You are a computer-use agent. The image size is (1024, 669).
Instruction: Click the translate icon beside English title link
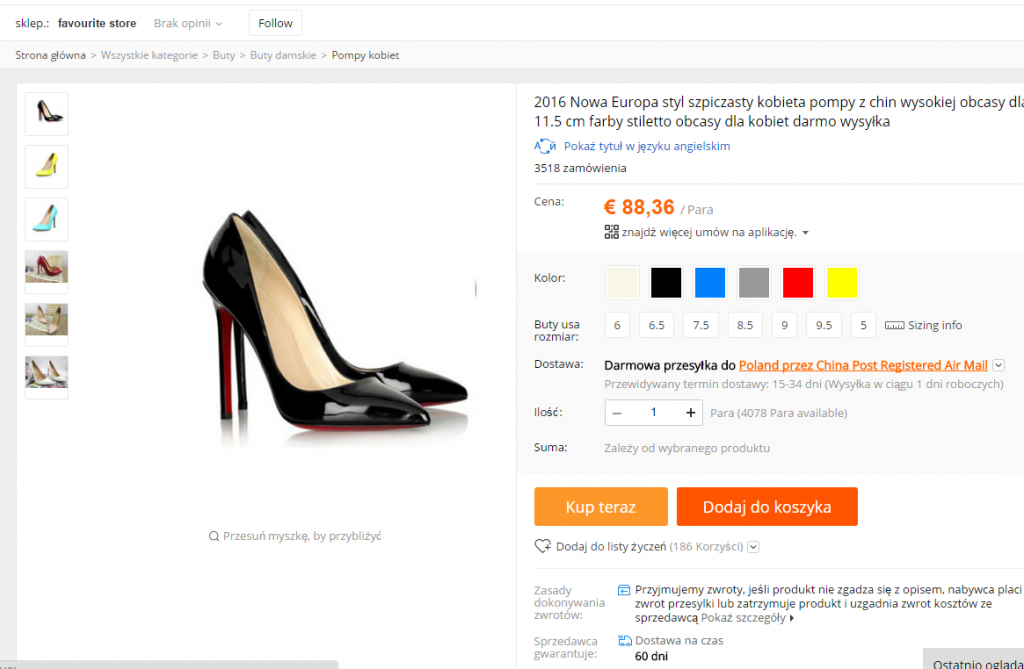point(544,146)
